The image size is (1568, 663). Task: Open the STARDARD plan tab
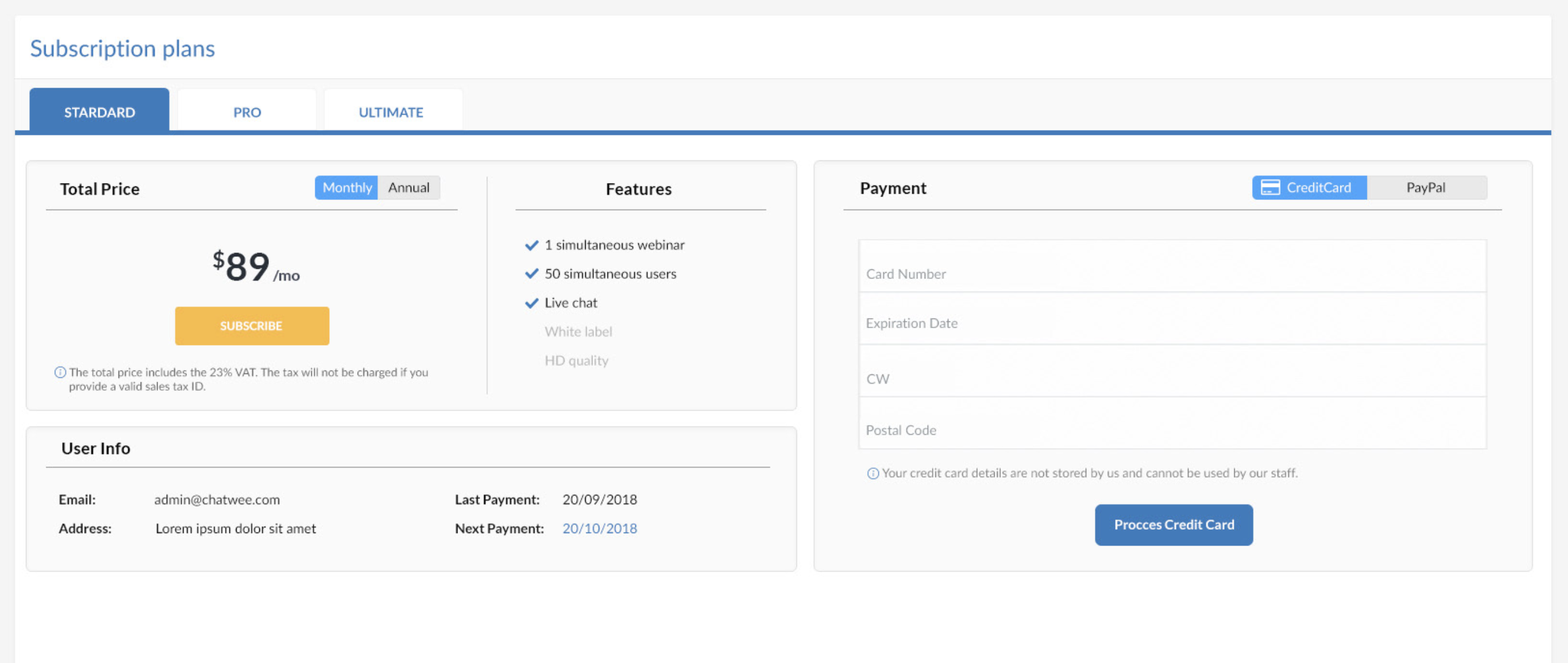click(x=99, y=112)
